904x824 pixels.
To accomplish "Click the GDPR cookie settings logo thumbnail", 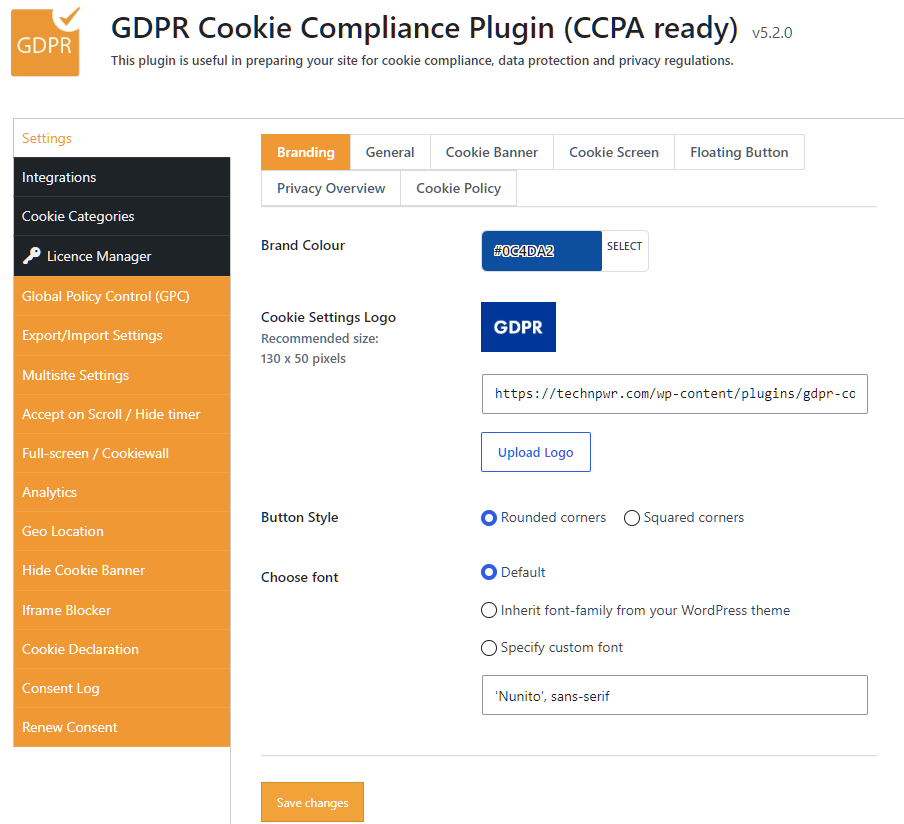I will (x=518, y=327).
